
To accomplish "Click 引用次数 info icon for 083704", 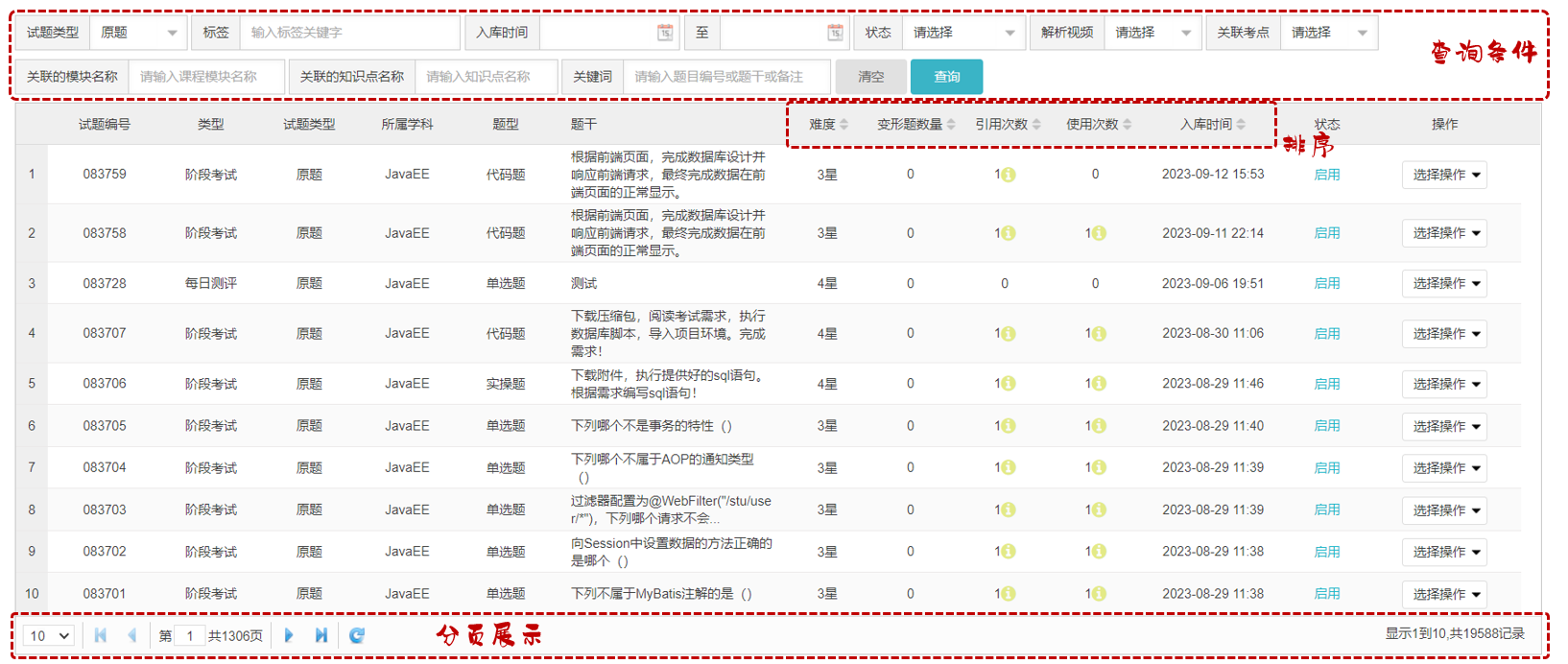I will [1009, 468].
